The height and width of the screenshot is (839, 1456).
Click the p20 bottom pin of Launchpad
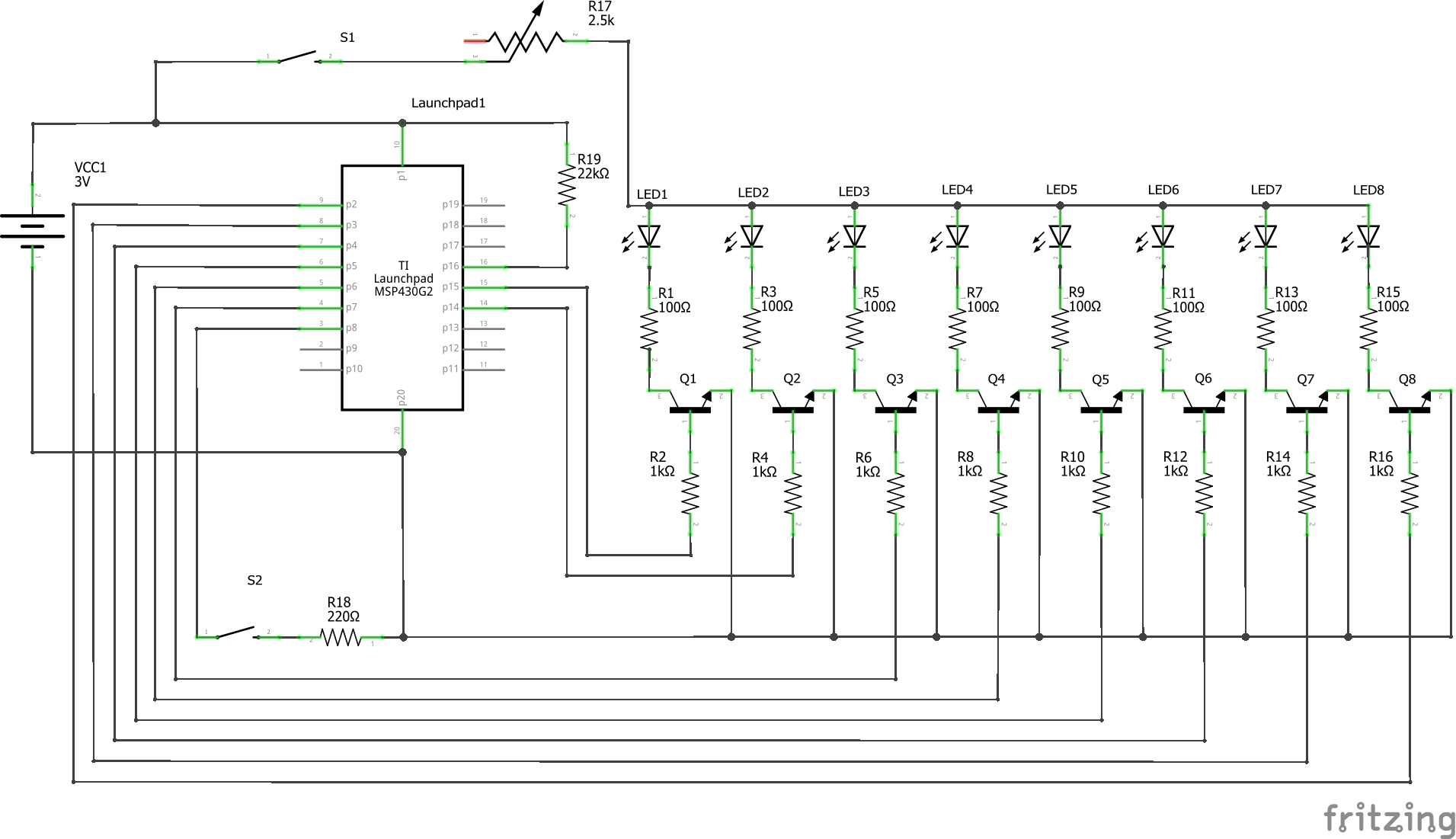(x=402, y=431)
